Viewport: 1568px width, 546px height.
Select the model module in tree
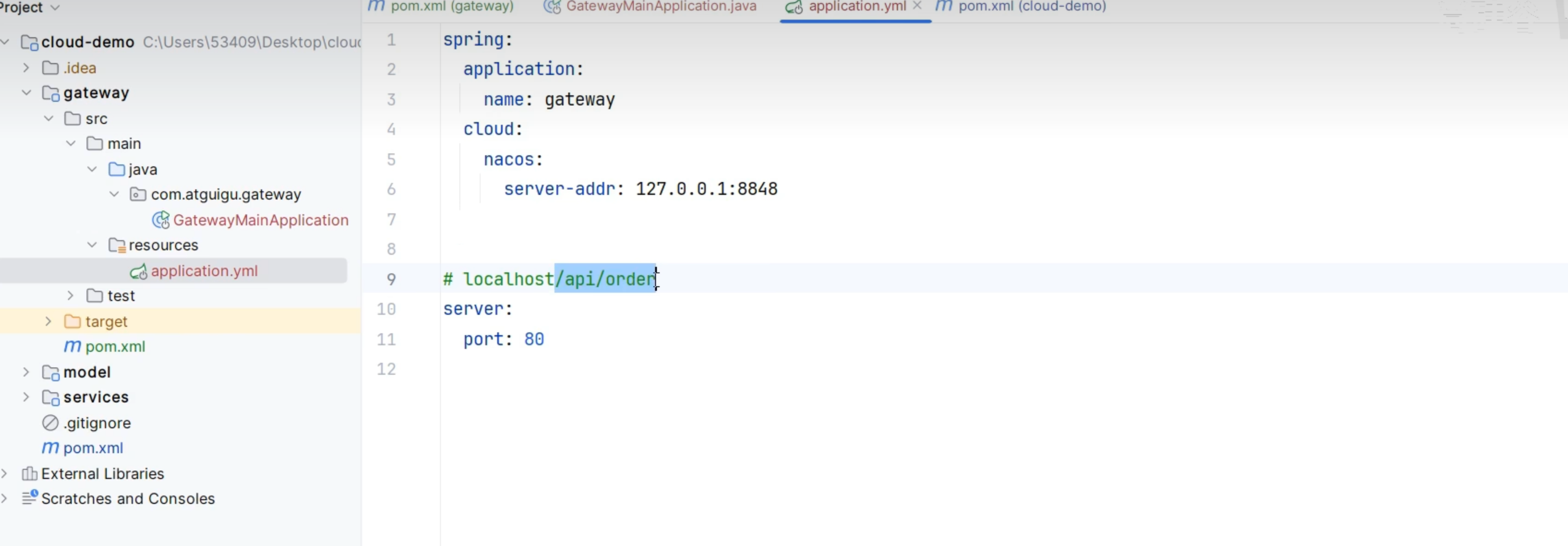click(87, 372)
